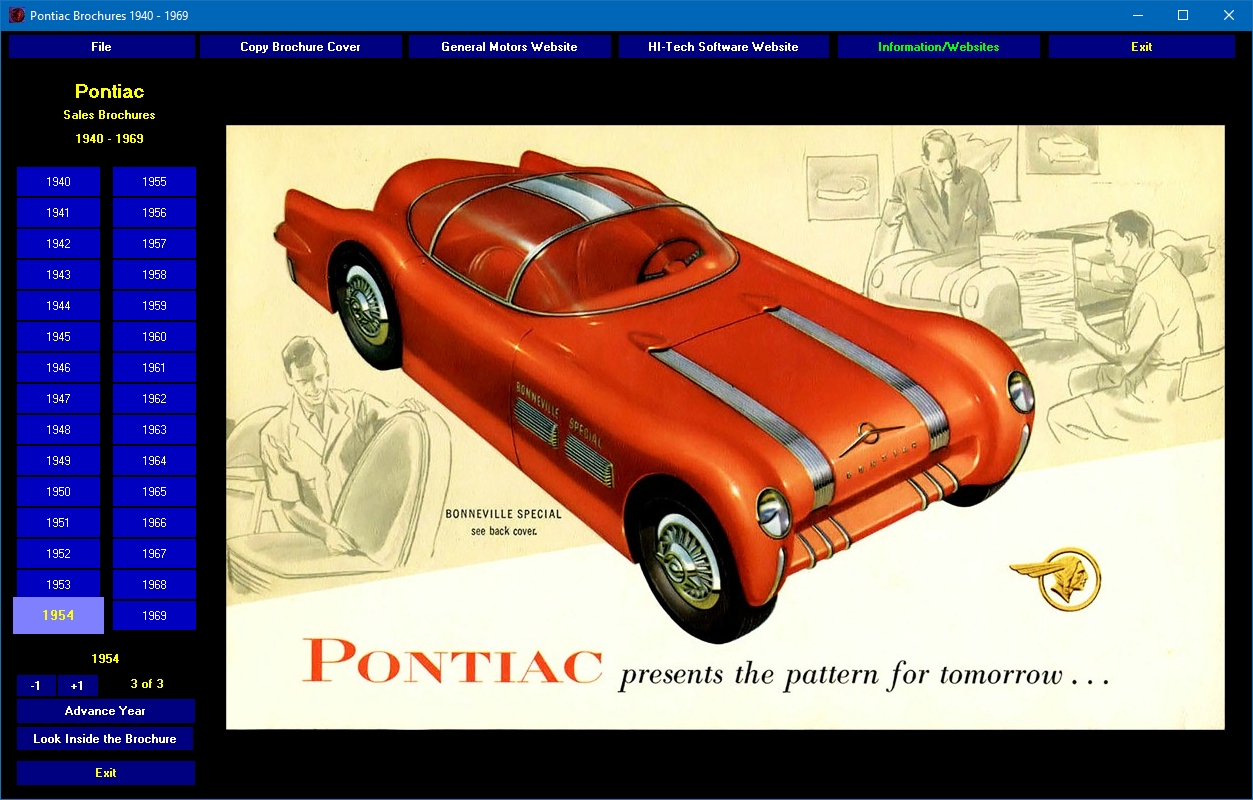Select the 1964 year button
This screenshot has width=1253, height=800.
(154, 461)
